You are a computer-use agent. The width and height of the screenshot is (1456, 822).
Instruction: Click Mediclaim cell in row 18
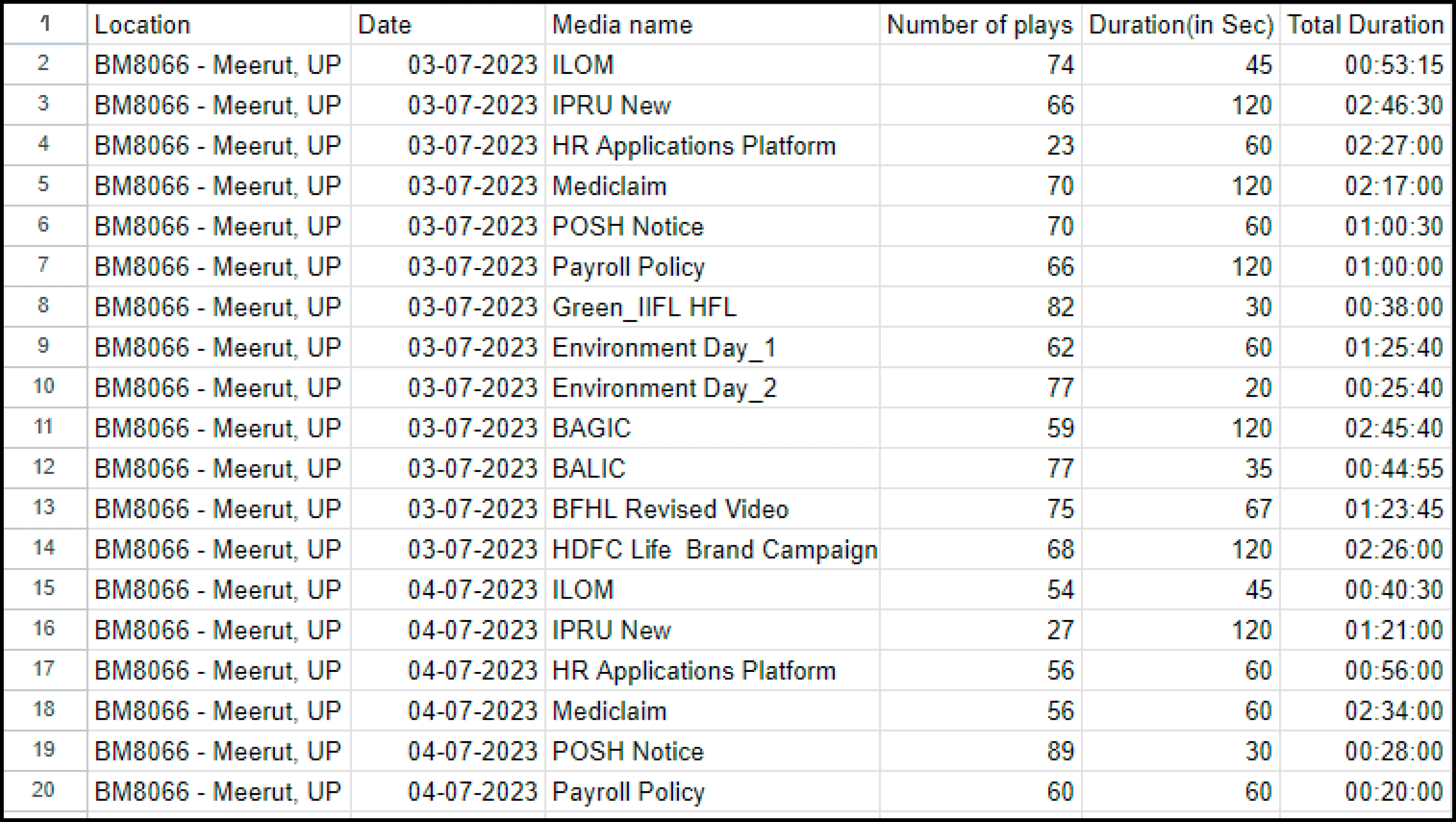point(712,711)
